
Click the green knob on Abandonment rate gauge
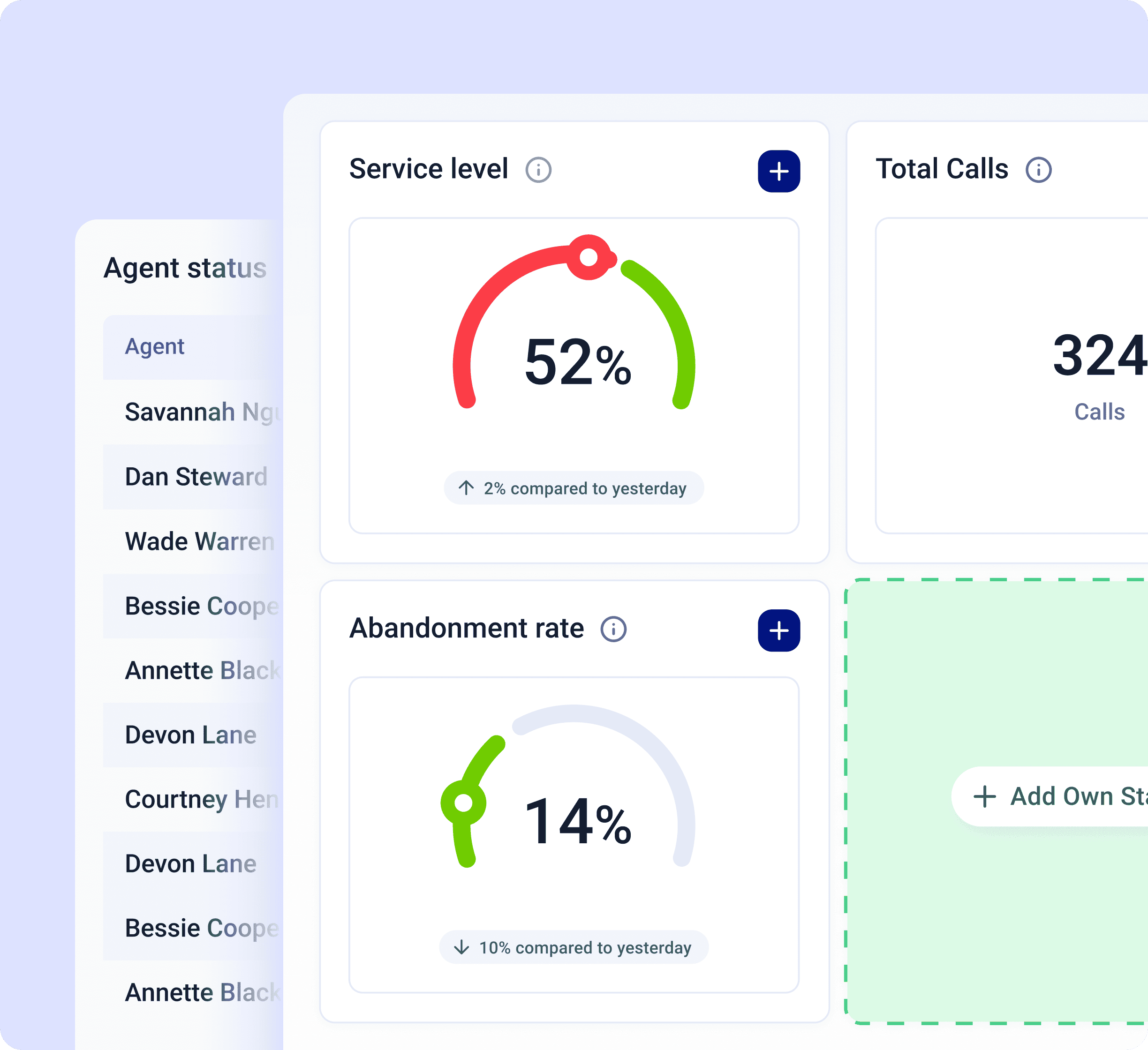pyautogui.click(x=463, y=802)
